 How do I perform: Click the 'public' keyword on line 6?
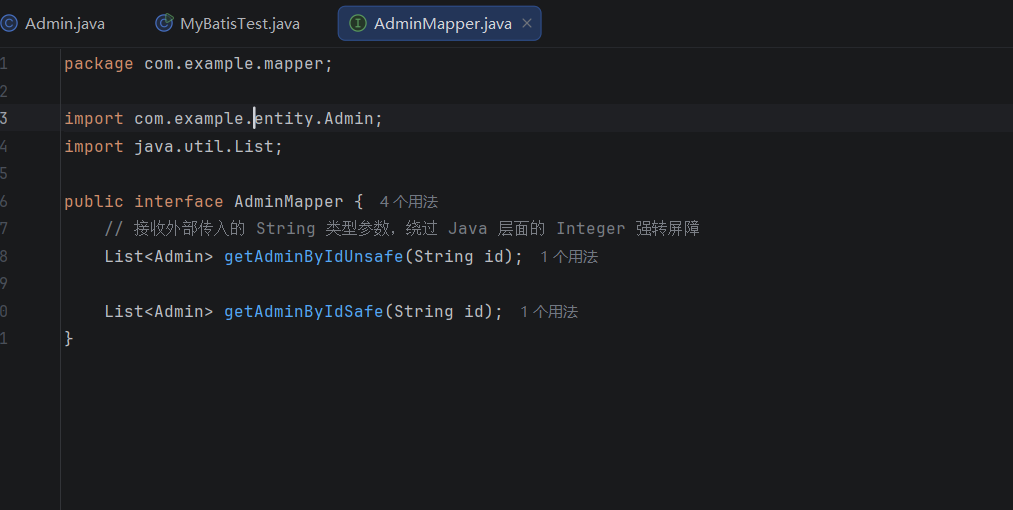(94, 202)
